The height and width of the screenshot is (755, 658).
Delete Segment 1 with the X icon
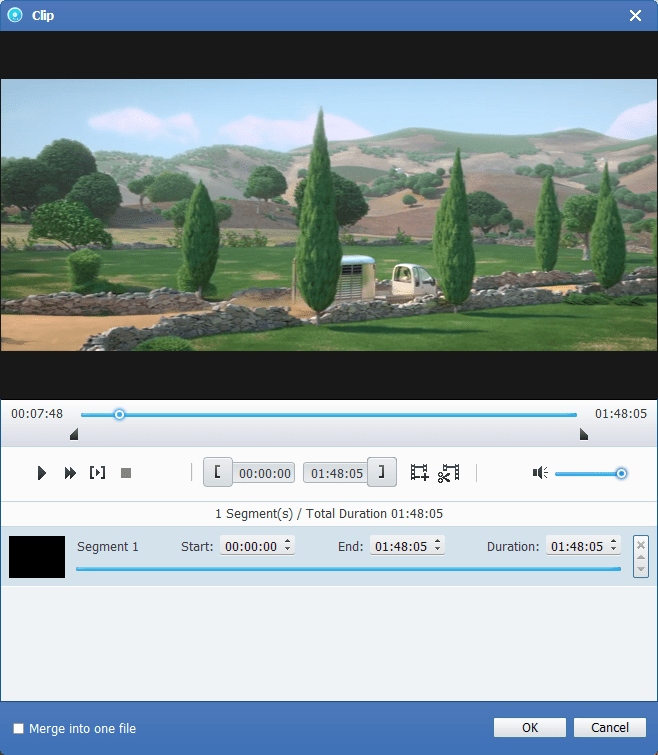click(641, 545)
